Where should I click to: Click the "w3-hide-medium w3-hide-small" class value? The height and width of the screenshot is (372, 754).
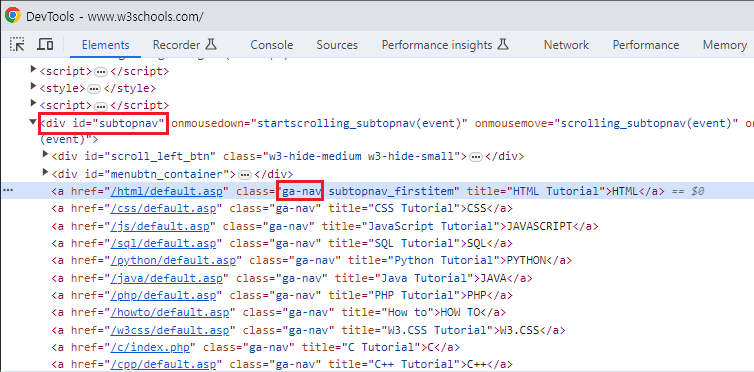click(x=361, y=157)
